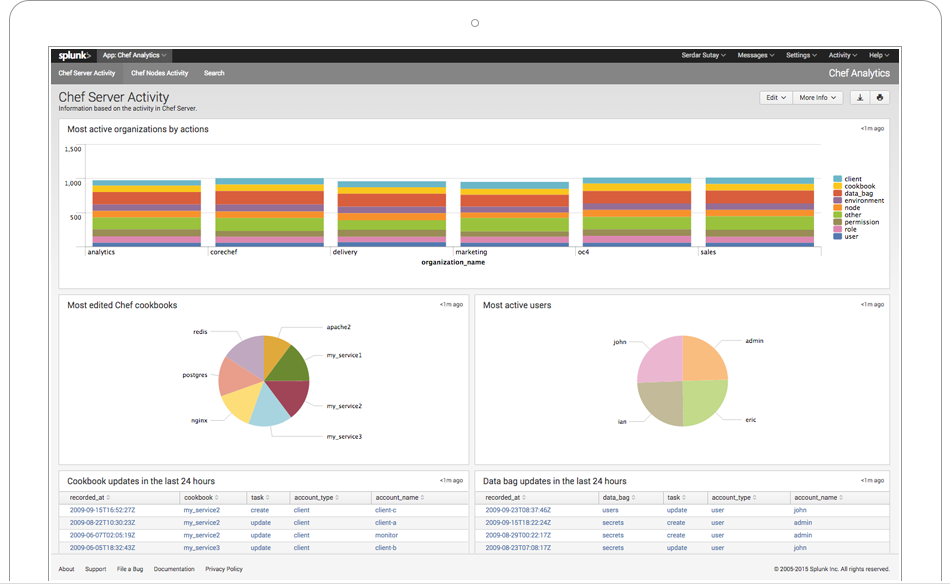Click the monitor account name

coord(386,536)
